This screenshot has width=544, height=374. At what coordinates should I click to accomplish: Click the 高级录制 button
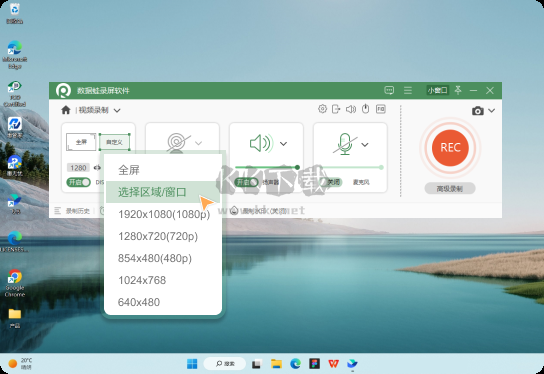point(450,188)
